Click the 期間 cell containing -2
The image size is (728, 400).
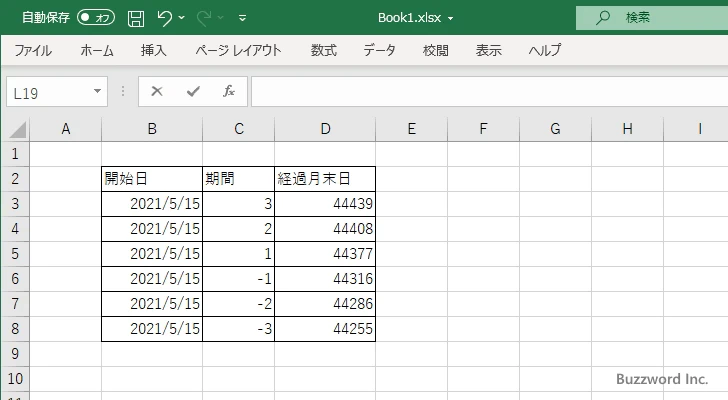pos(239,304)
